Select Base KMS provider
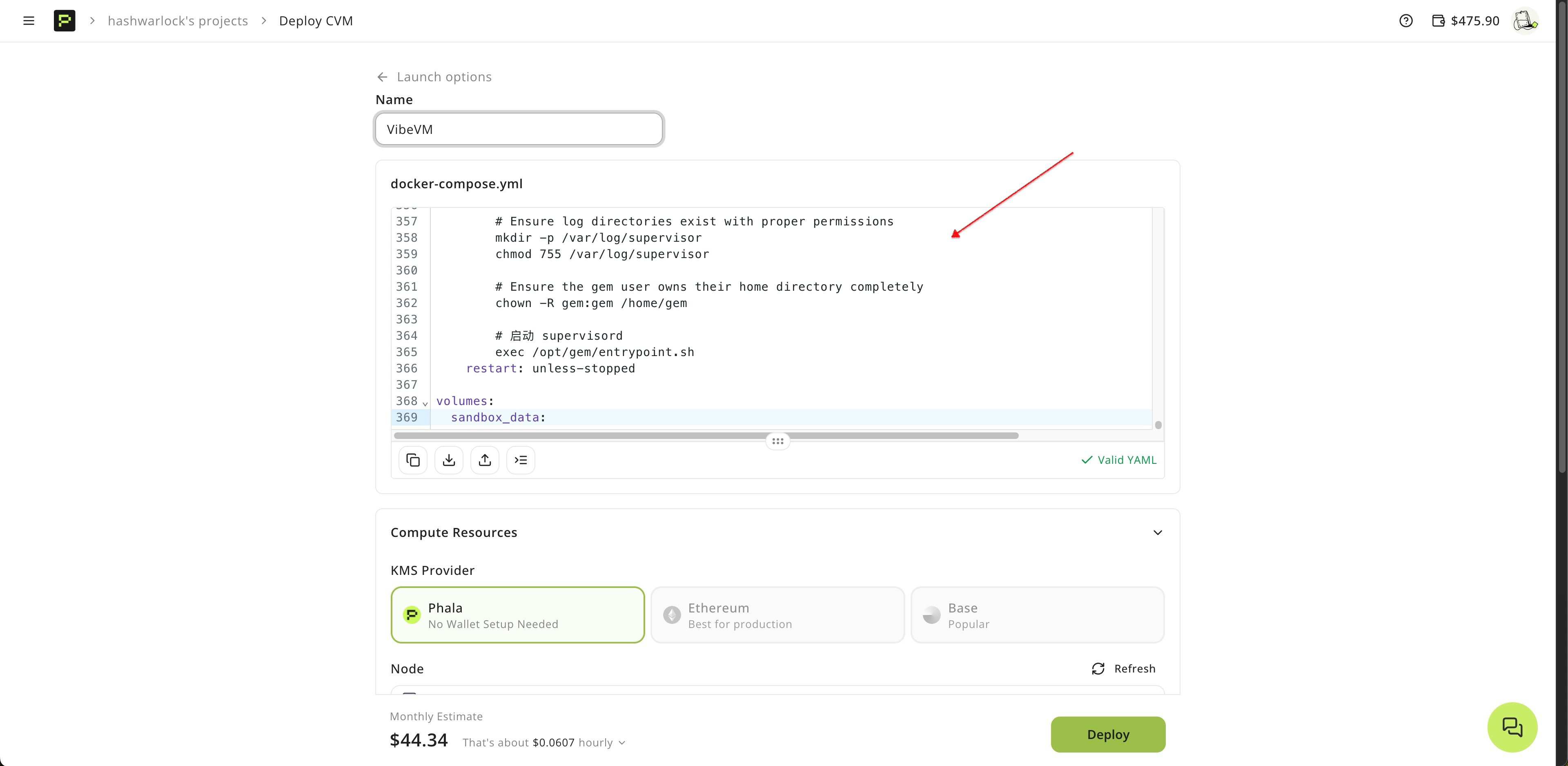The height and width of the screenshot is (766, 1568). tap(1037, 615)
